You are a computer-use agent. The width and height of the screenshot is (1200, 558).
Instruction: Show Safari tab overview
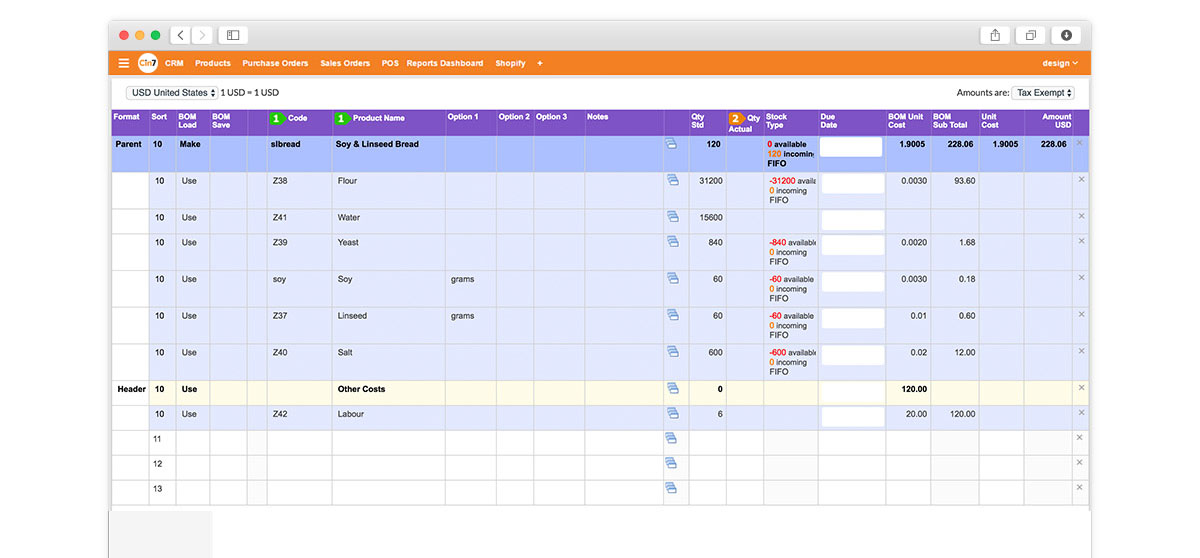point(1030,35)
